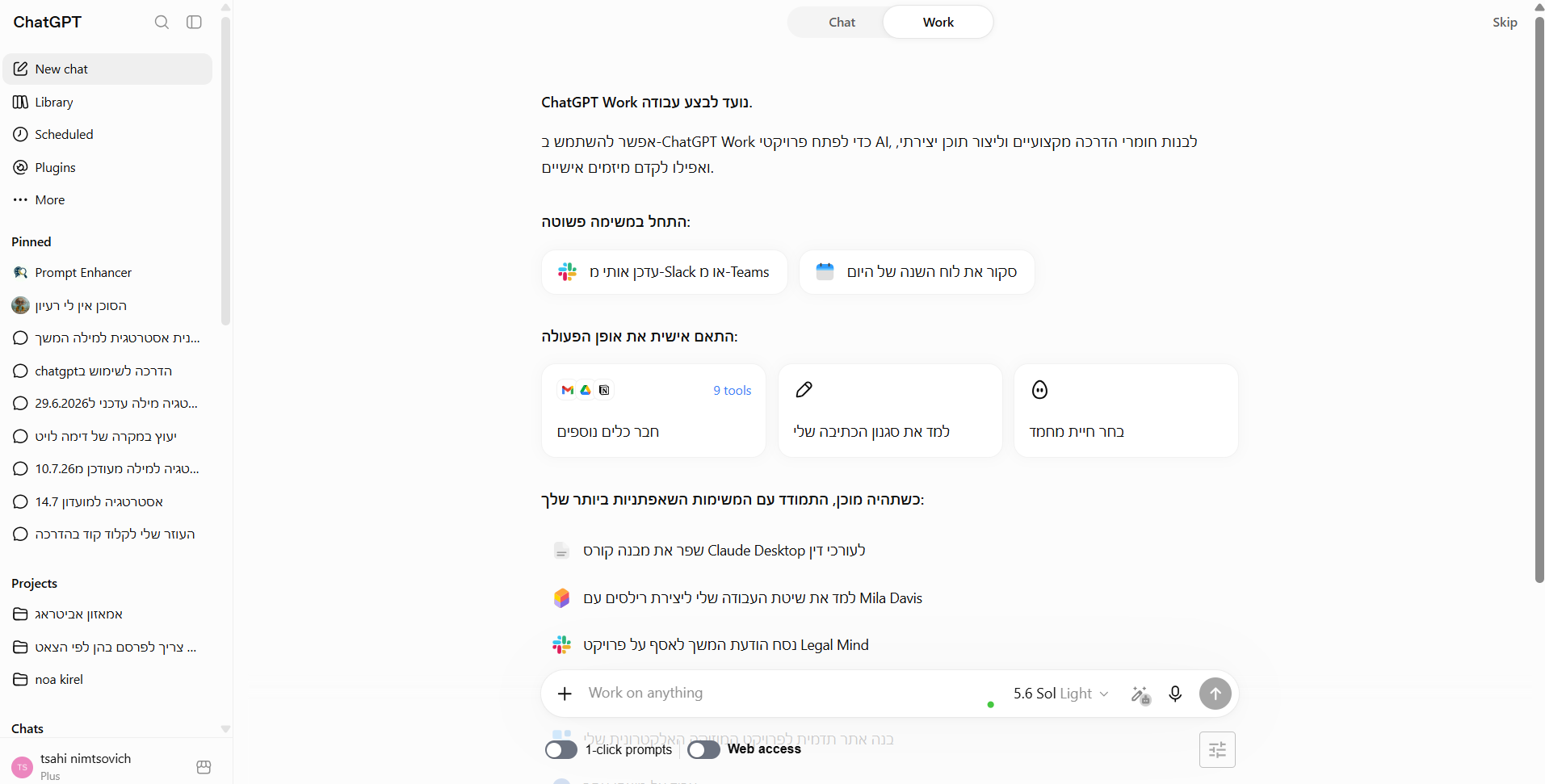
Task: Click the magic wand prompt enhancer icon
Action: coord(1140,694)
